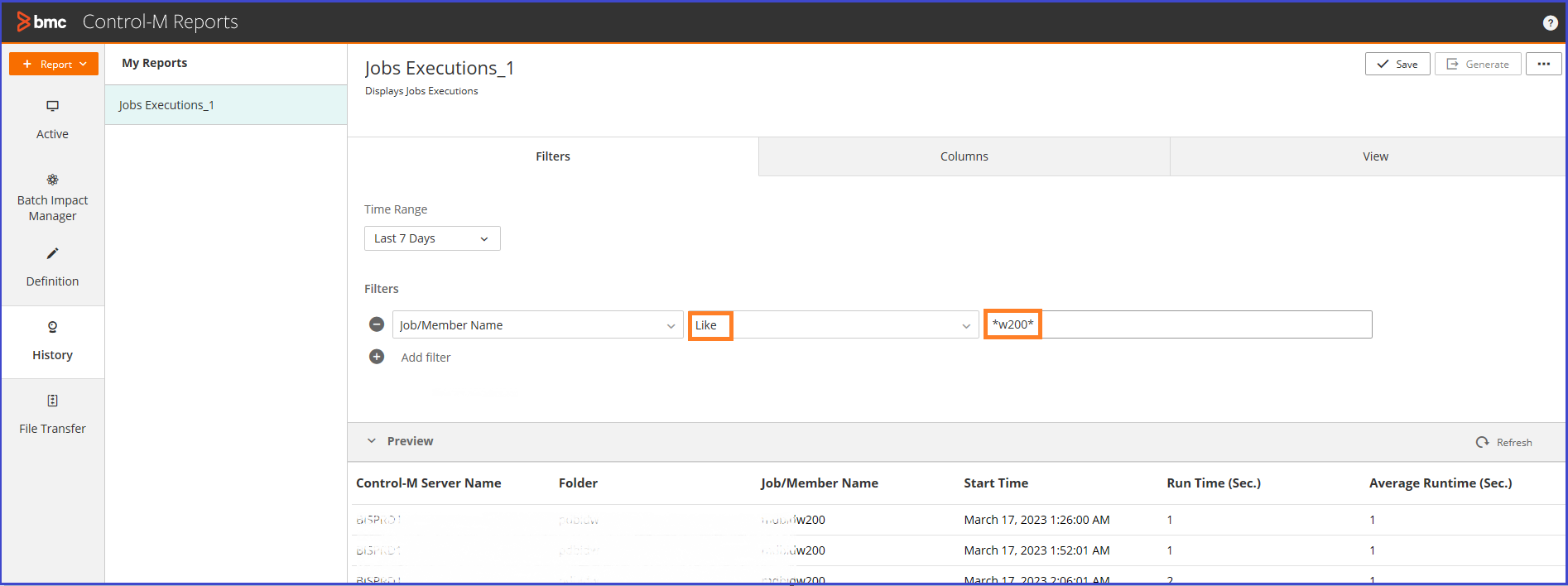Image resolution: width=1568 pixels, height=586 pixels.
Task: Click the Start Time column header
Action: click(996, 483)
